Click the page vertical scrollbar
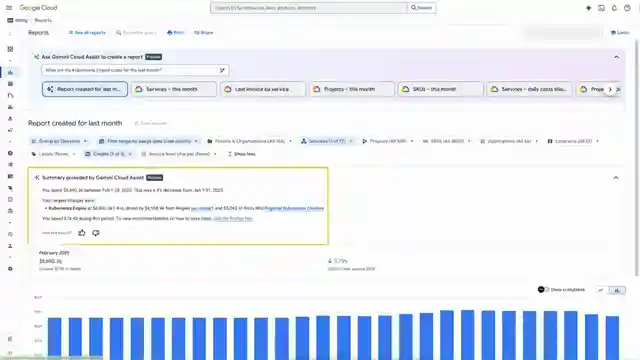The image size is (640, 360). (x=637, y=158)
